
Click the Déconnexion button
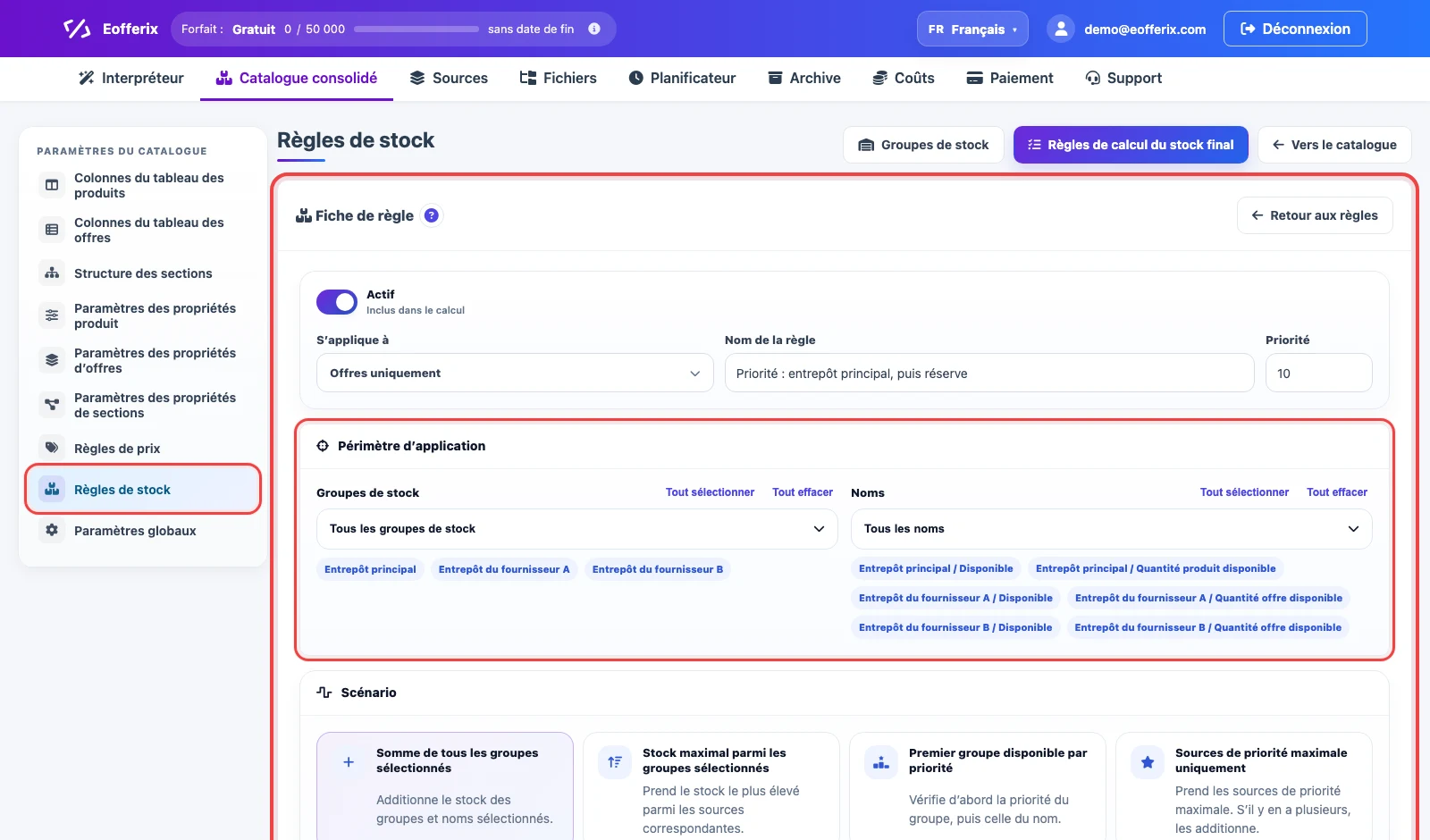click(1295, 29)
